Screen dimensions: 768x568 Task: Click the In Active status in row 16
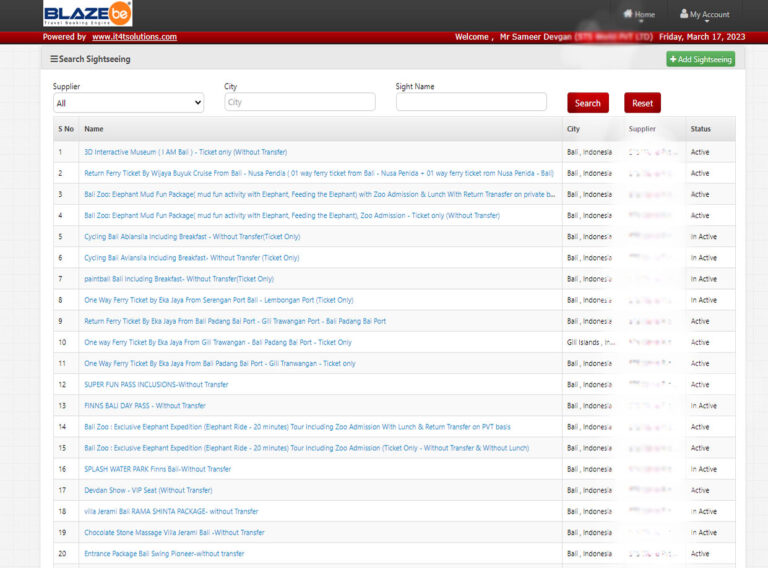coord(704,469)
